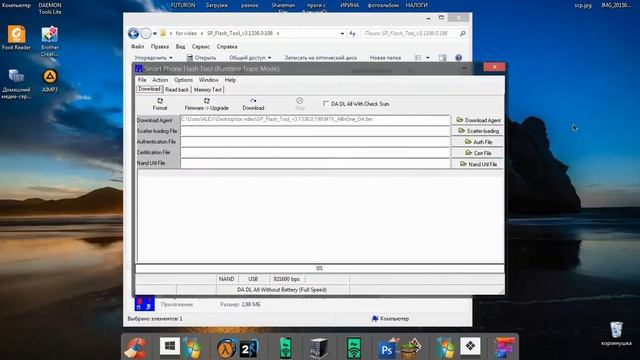Change the Explorer view mode icon
The width and height of the screenshot is (640, 360).
[418, 58]
